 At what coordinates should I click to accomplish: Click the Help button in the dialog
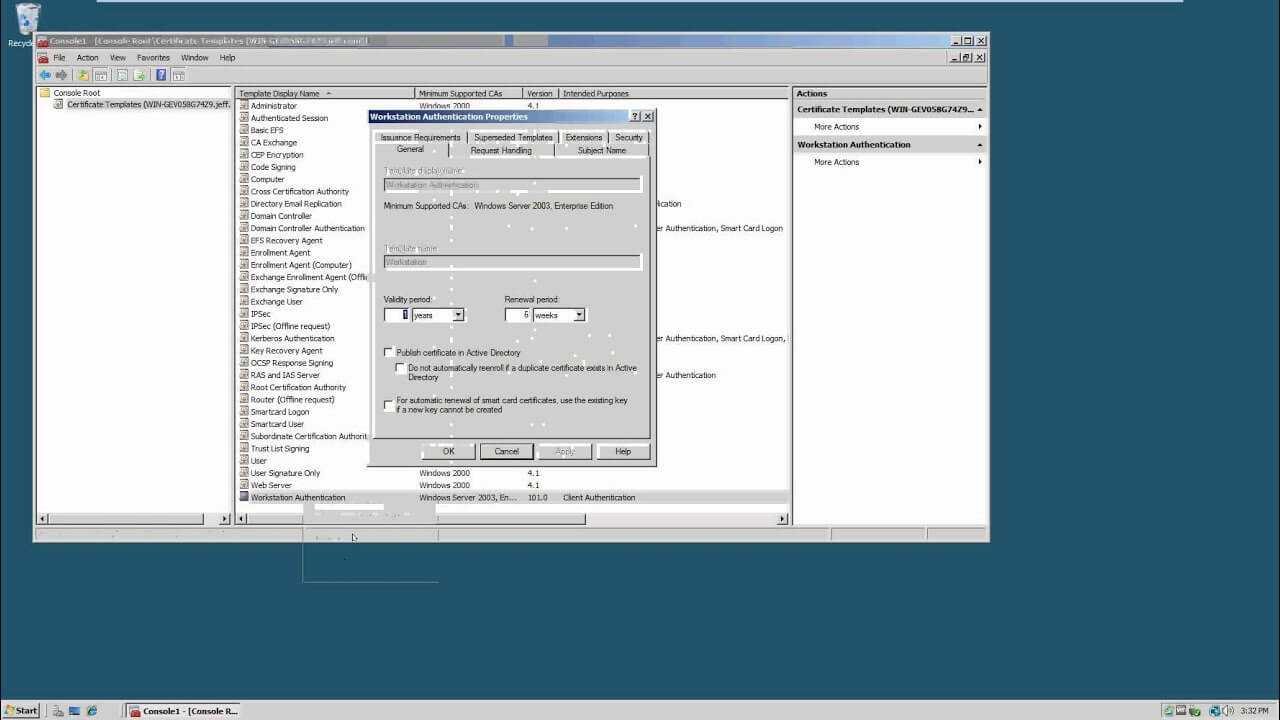[x=623, y=451]
